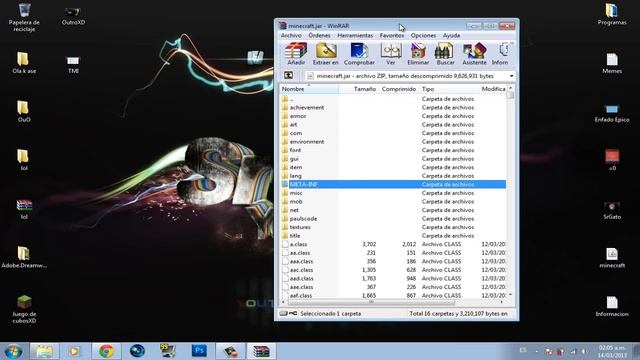Open the Opciones menu
Screen dimensions: 640x360
(423, 36)
